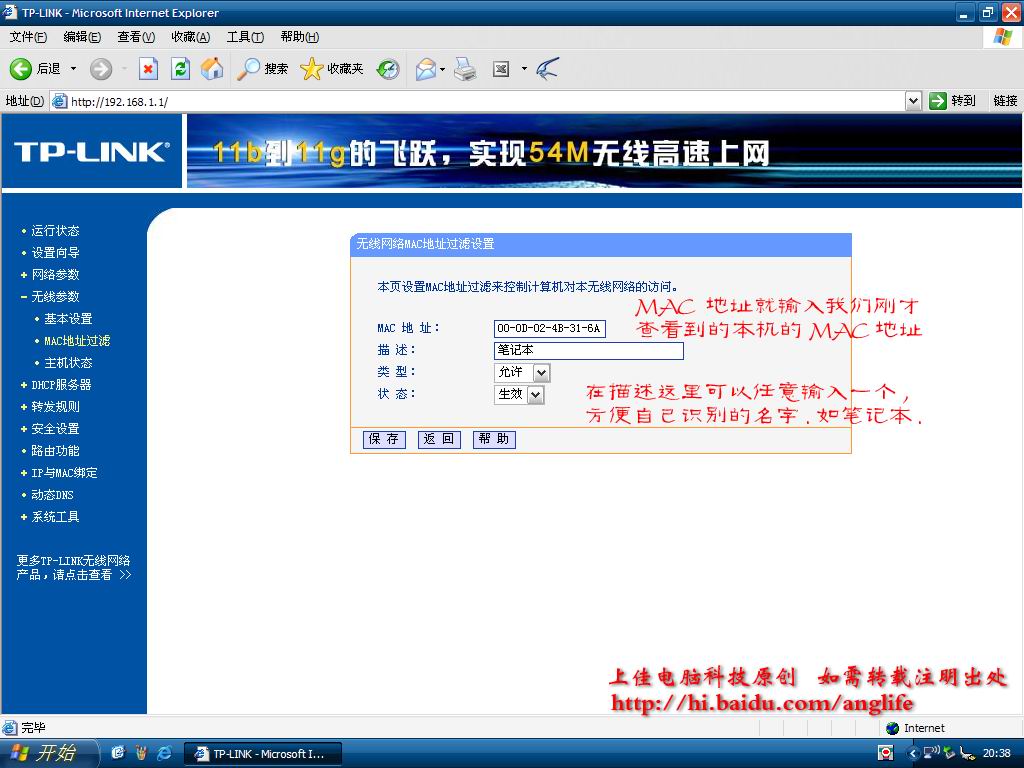Image resolution: width=1024 pixels, height=768 pixels.
Task: Select MAC地址过滤 sidebar item
Action: pyautogui.click(x=76, y=341)
